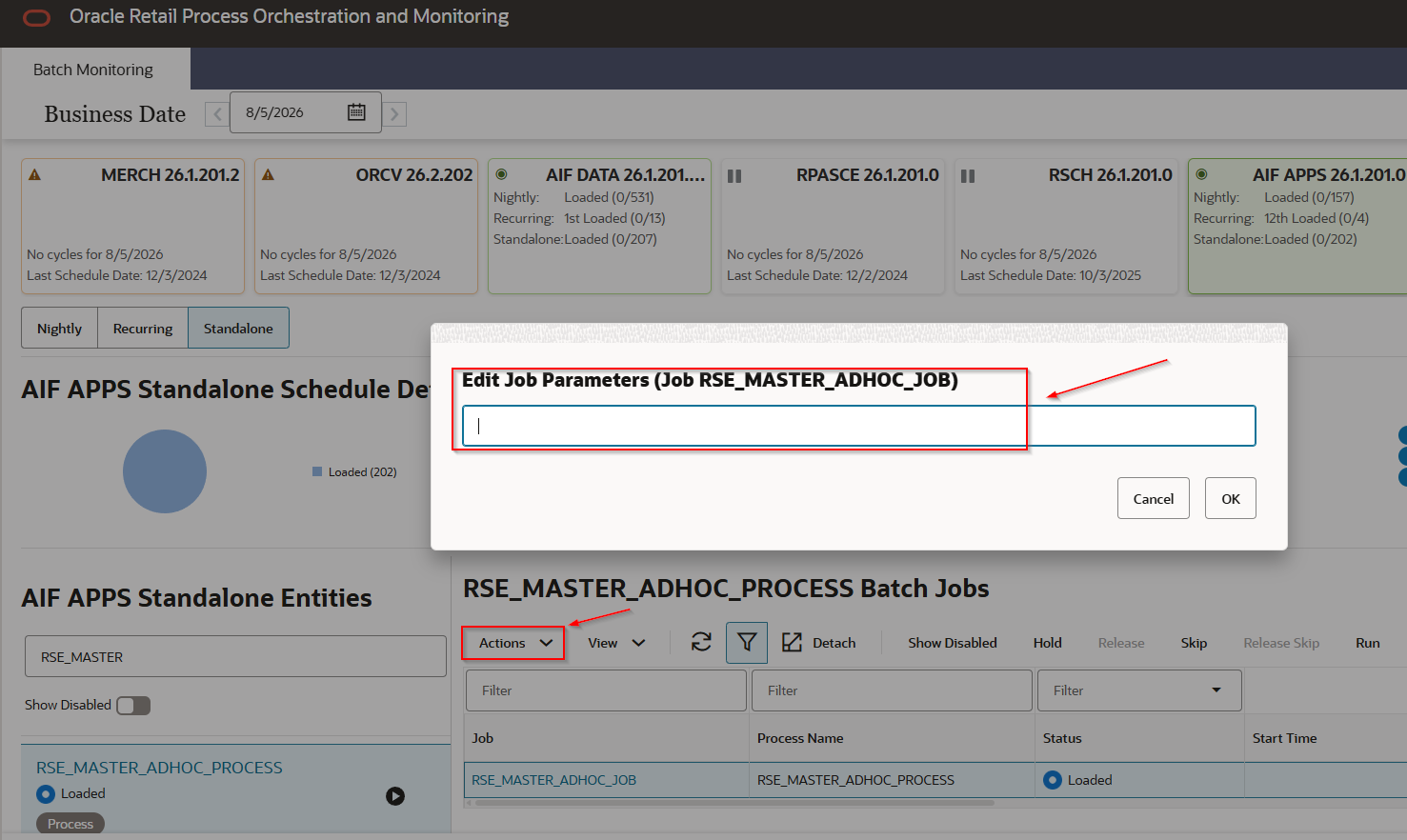Click Loaded status icon under RSE_MASTER_ADHOC_PROCESS entity
Image resolution: width=1407 pixels, height=840 pixels.
point(45,793)
